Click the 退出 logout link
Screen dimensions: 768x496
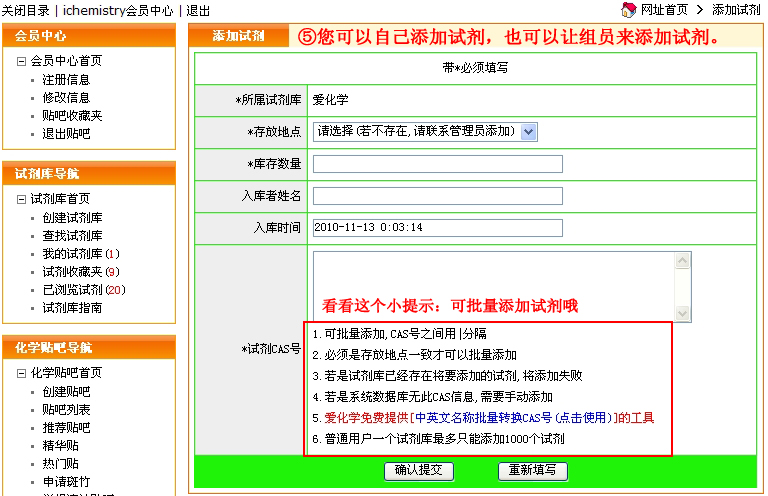(x=198, y=9)
